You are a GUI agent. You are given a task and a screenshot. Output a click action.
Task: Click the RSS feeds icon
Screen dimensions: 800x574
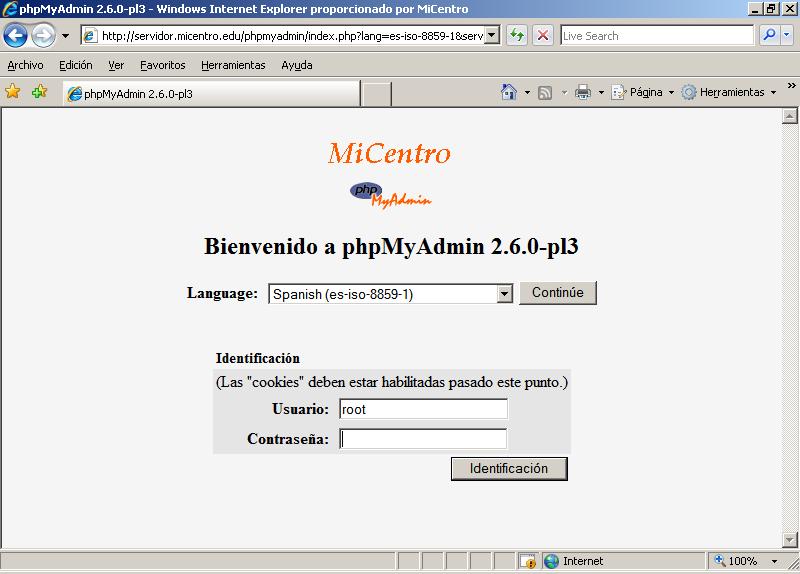tap(545, 92)
